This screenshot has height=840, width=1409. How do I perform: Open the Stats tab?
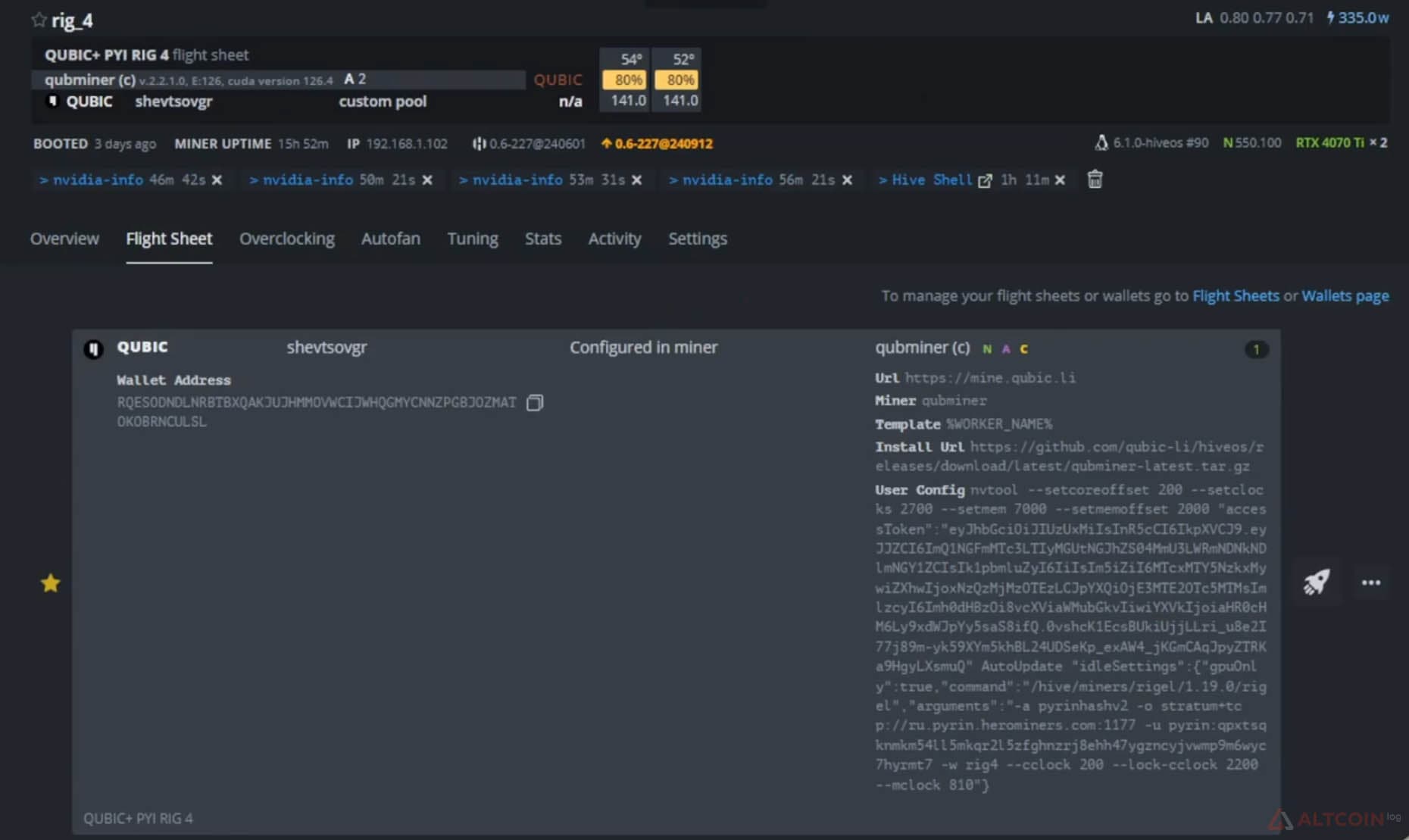click(543, 239)
